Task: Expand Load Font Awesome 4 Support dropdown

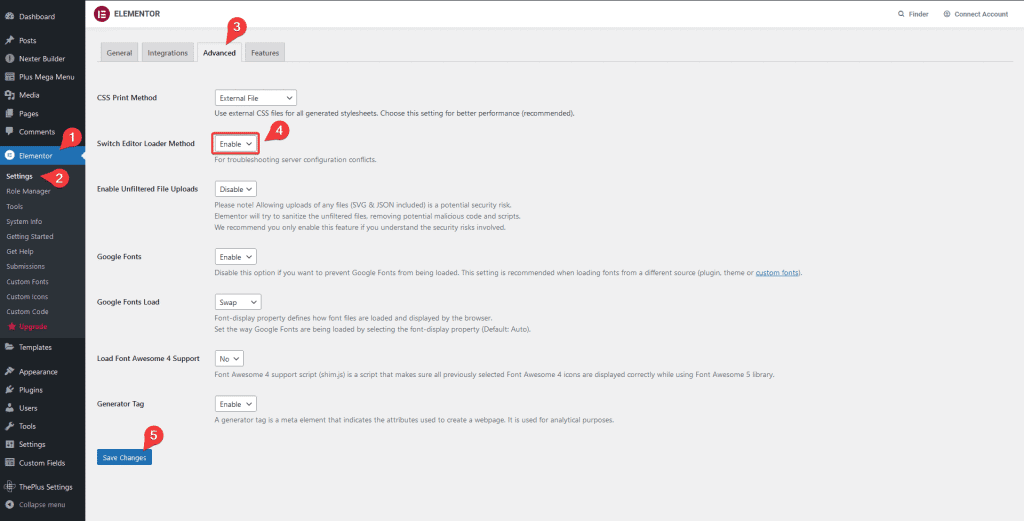Action: [x=229, y=357]
